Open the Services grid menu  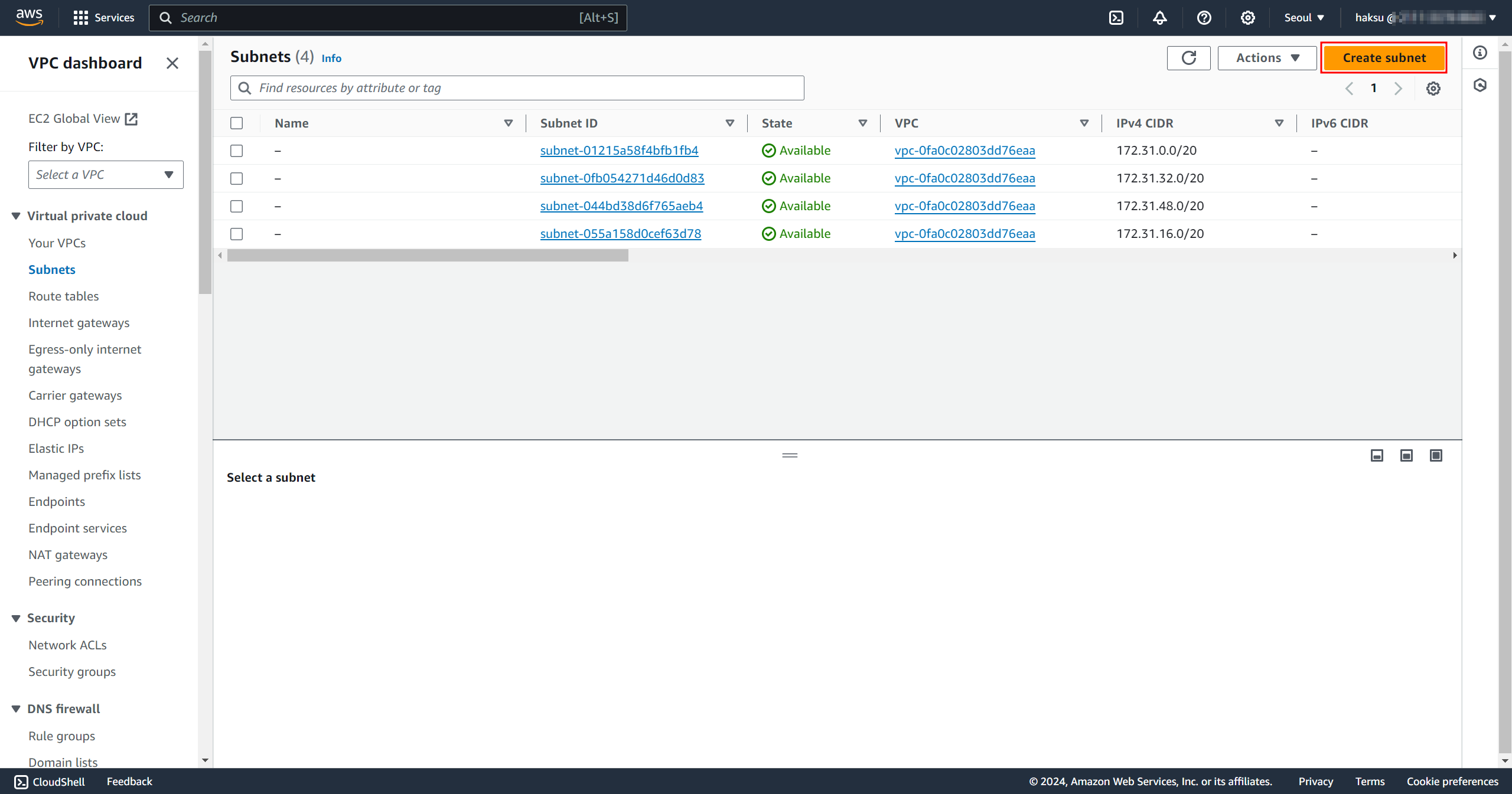pos(80,18)
